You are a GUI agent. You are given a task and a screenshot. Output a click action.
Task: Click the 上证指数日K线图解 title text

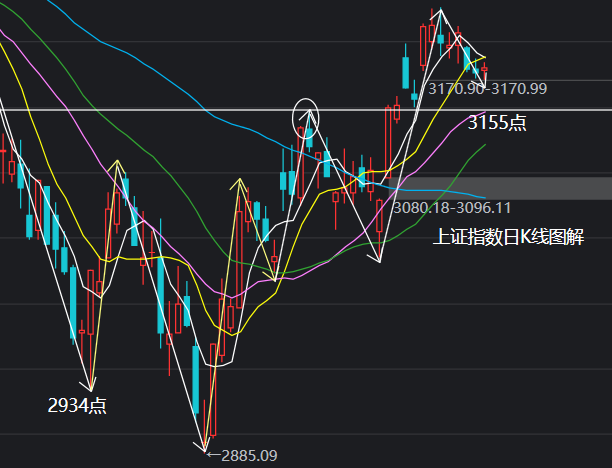[507, 237]
